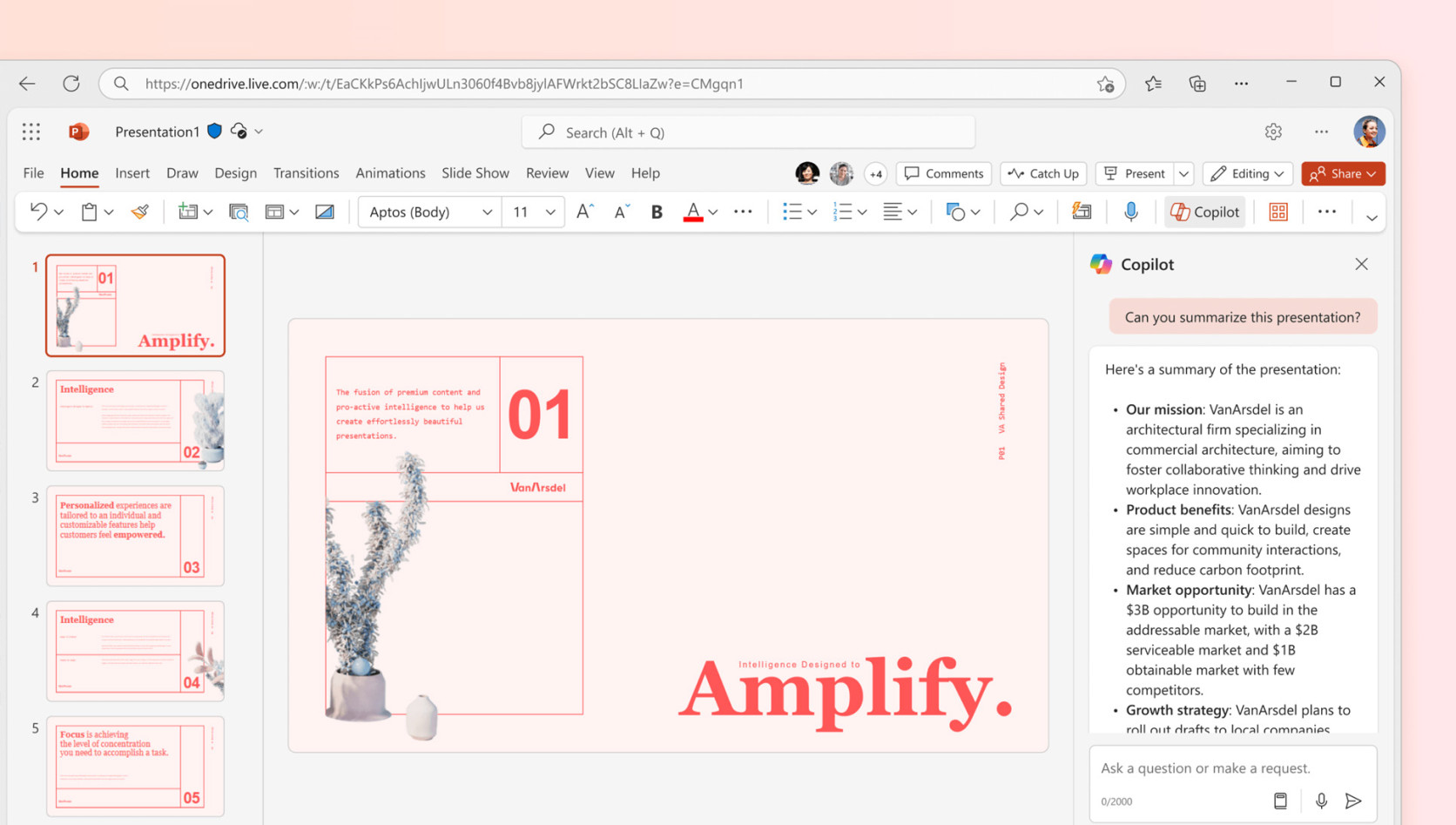Viewport: 1456px width, 825px height.
Task: Select slide 3 thumbnail with Personalized text
Action: [x=135, y=535]
